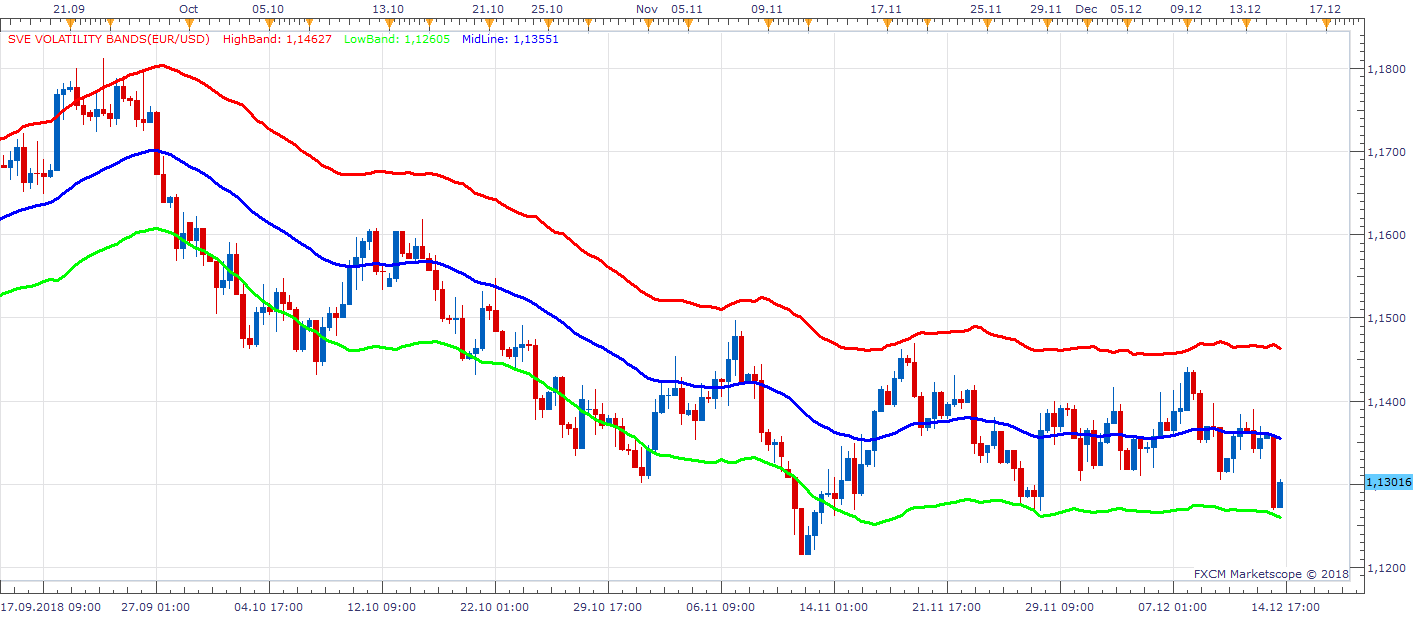This screenshot has height=619, width=1422.
Task: Click the Nov month label on top axis
Action: tap(647, 8)
